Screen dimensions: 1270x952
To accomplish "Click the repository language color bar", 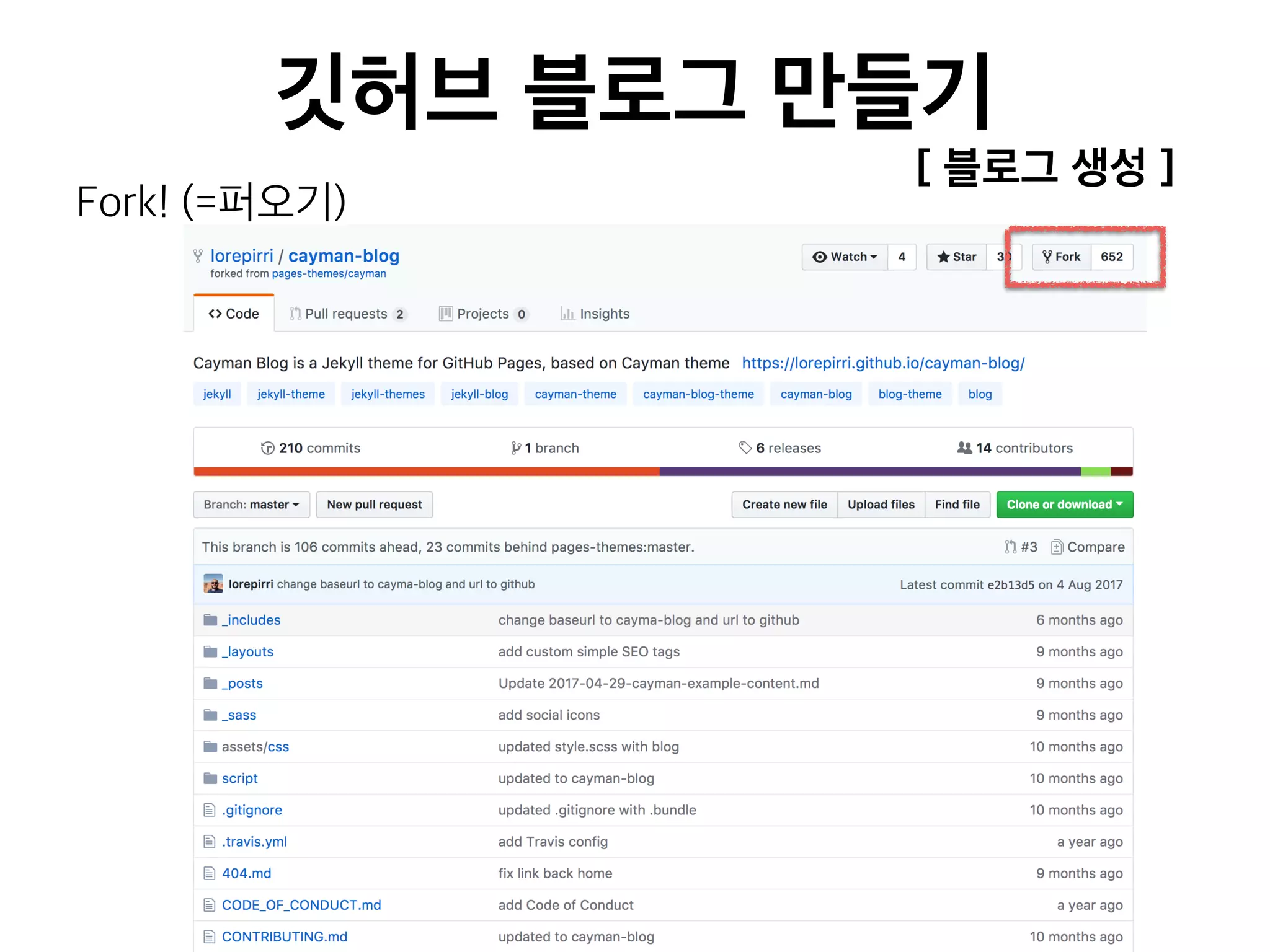I will [663, 472].
